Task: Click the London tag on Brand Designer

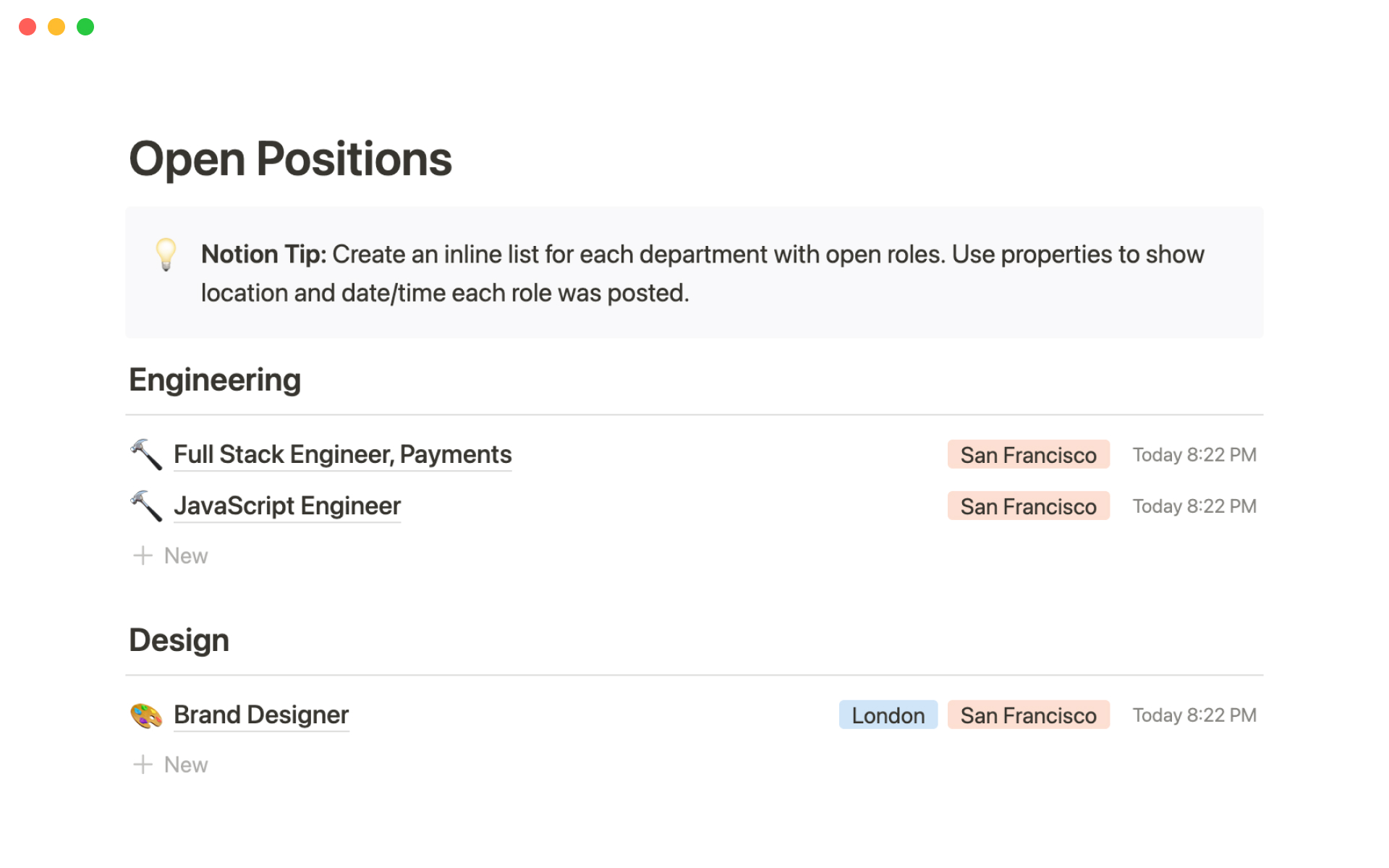Action: point(888,715)
